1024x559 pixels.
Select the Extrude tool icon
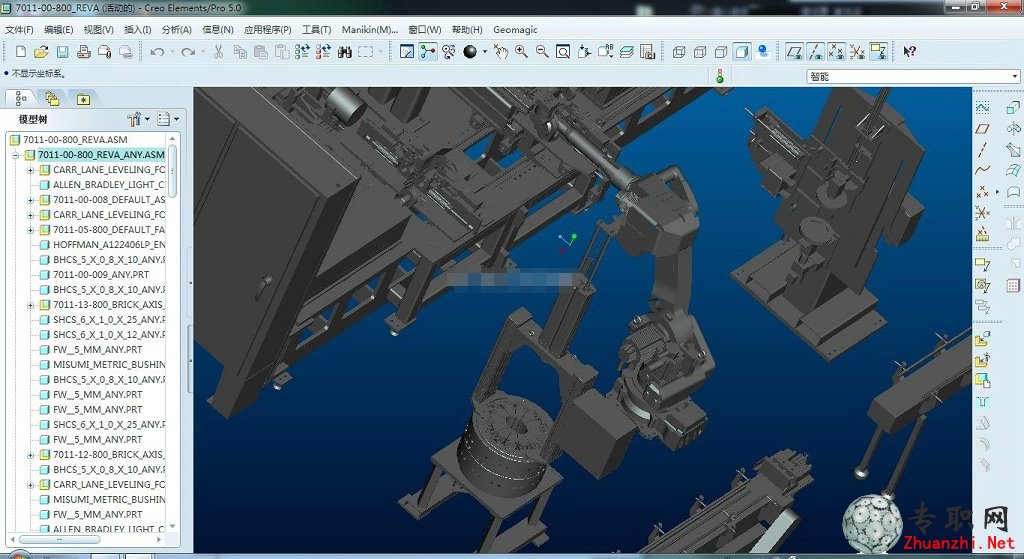click(x=1013, y=107)
